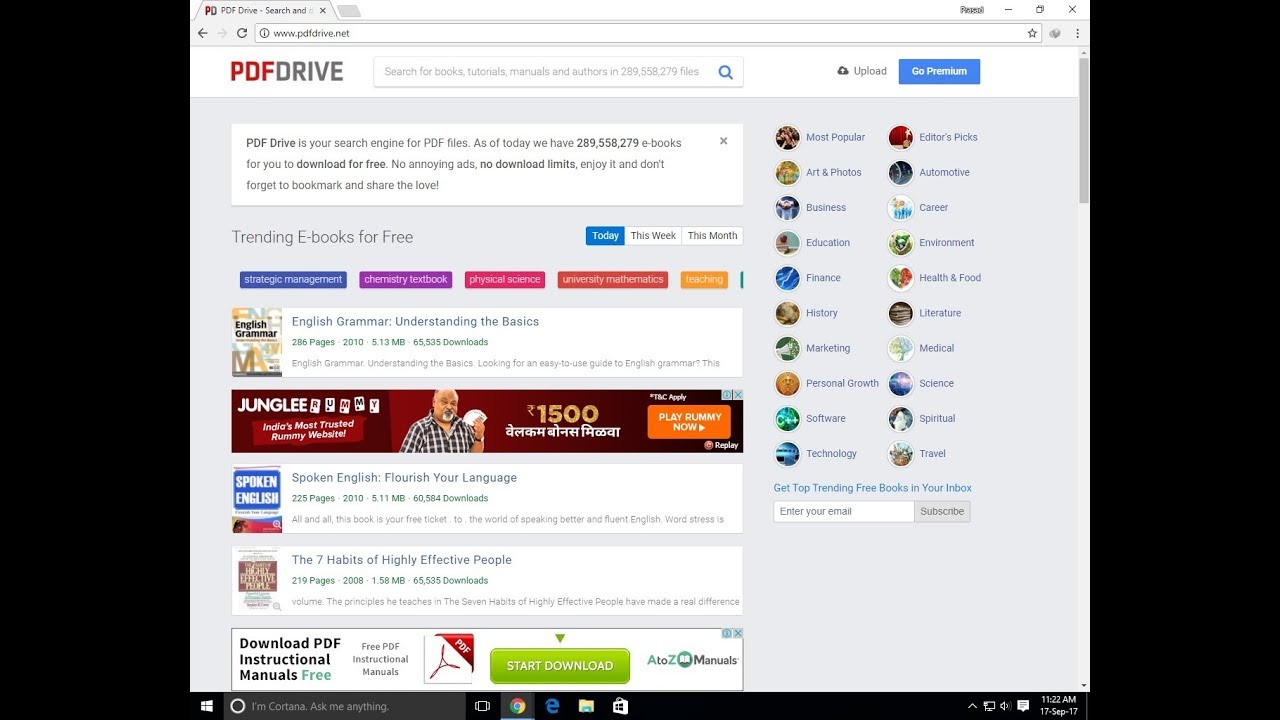Click the Enter your email field

tap(844, 511)
